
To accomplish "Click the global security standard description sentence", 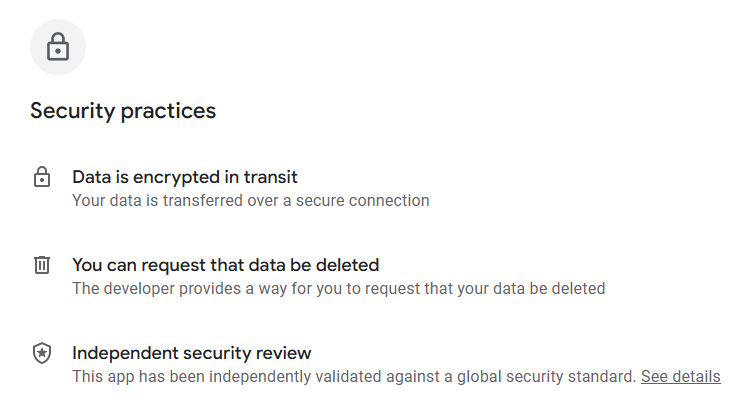I will [x=354, y=377].
